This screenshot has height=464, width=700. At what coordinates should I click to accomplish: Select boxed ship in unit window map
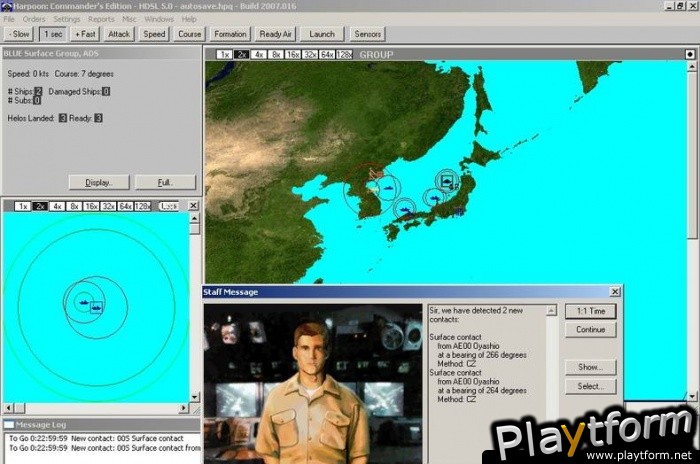pyautogui.click(x=96, y=308)
